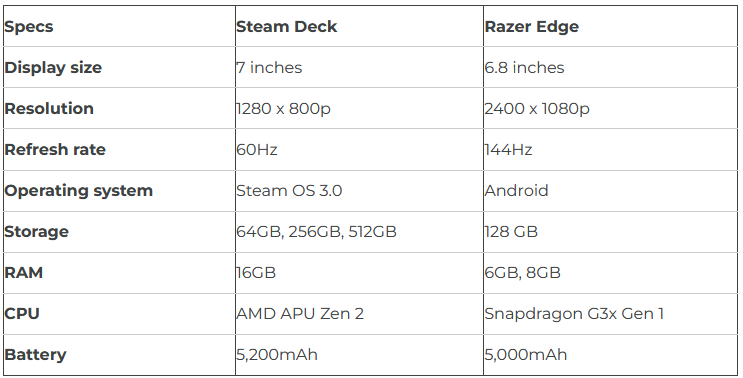This screenshot has height=378, width=743.
Task: Select the Steam Deck column header
Action: [x=359, y=26]
